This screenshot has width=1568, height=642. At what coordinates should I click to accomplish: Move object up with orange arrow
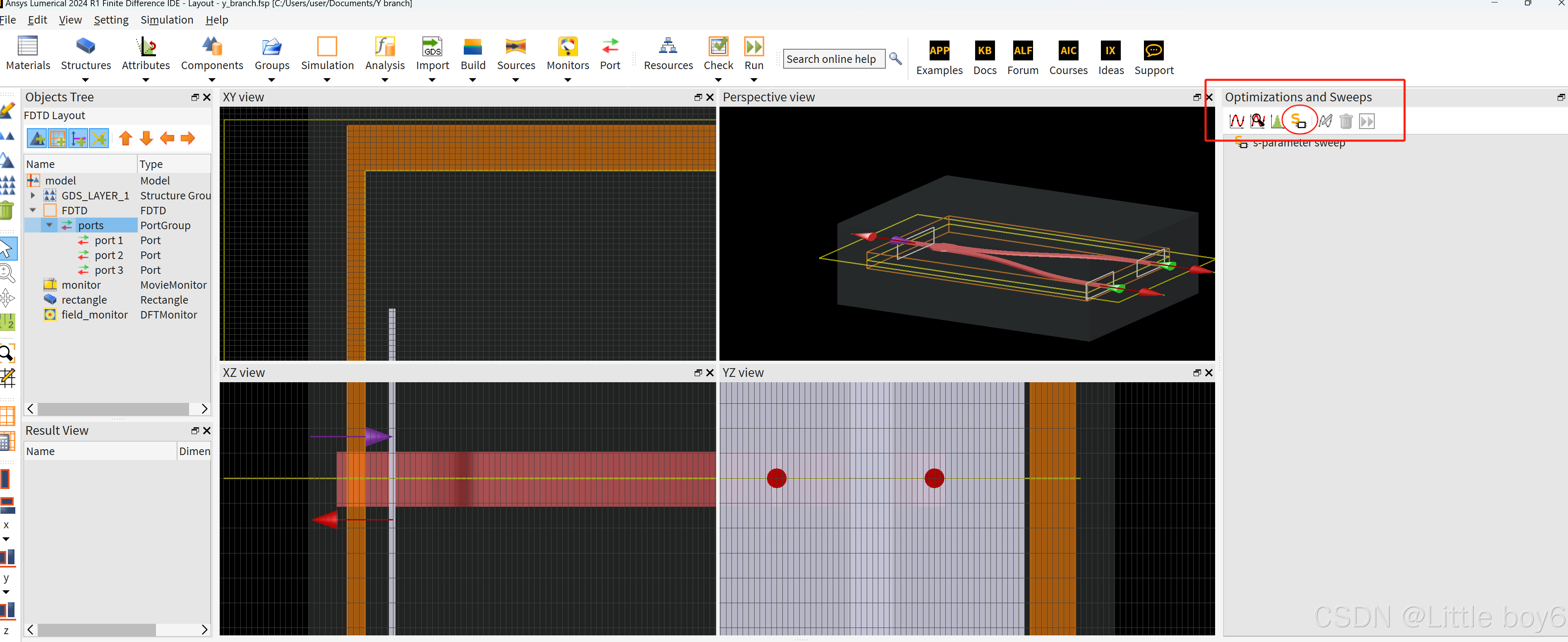[125, 139]
